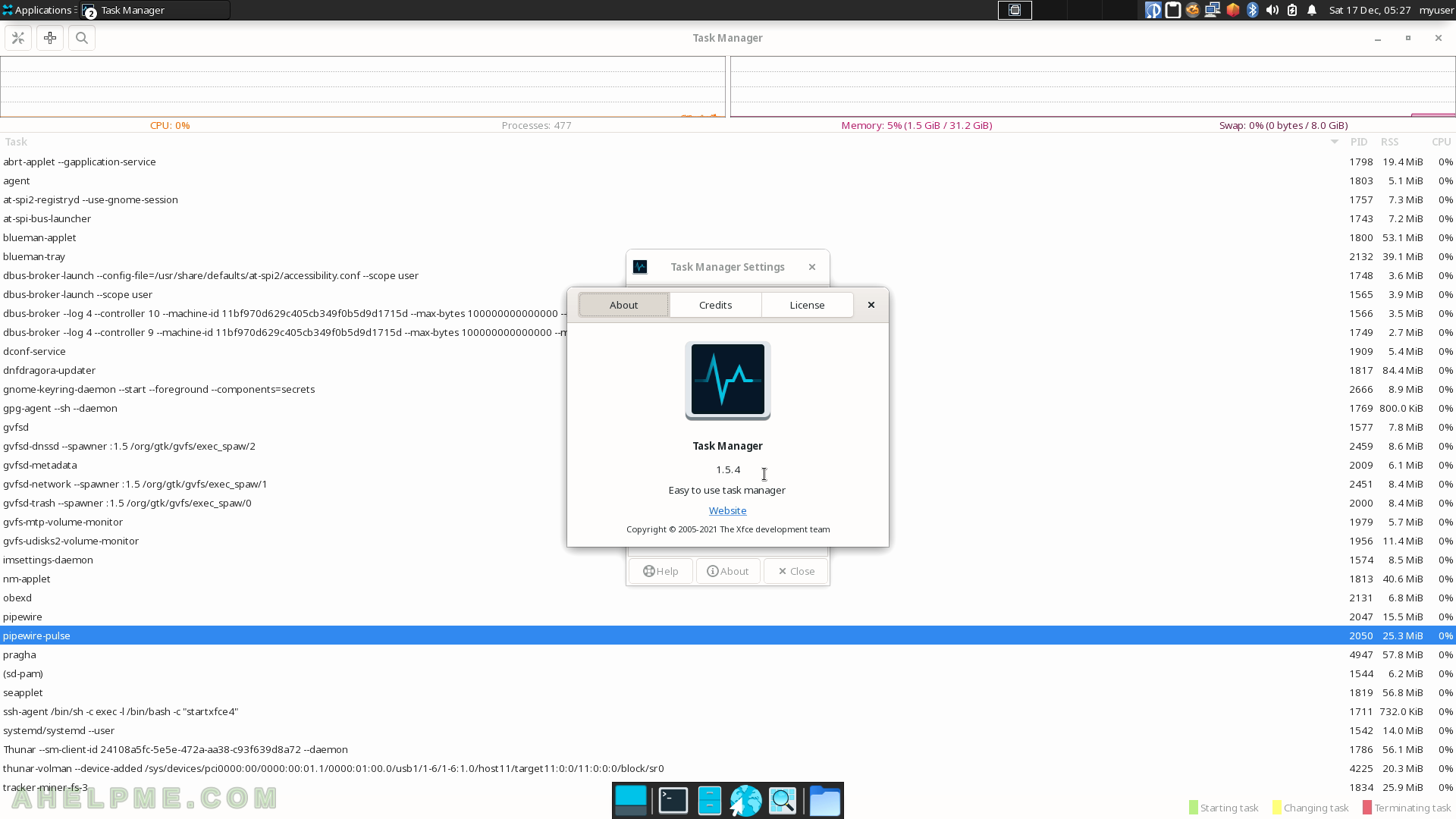Select the dnfdragora-updater process row
Viewport: 1456px width, 819px height.
(728, 370)
